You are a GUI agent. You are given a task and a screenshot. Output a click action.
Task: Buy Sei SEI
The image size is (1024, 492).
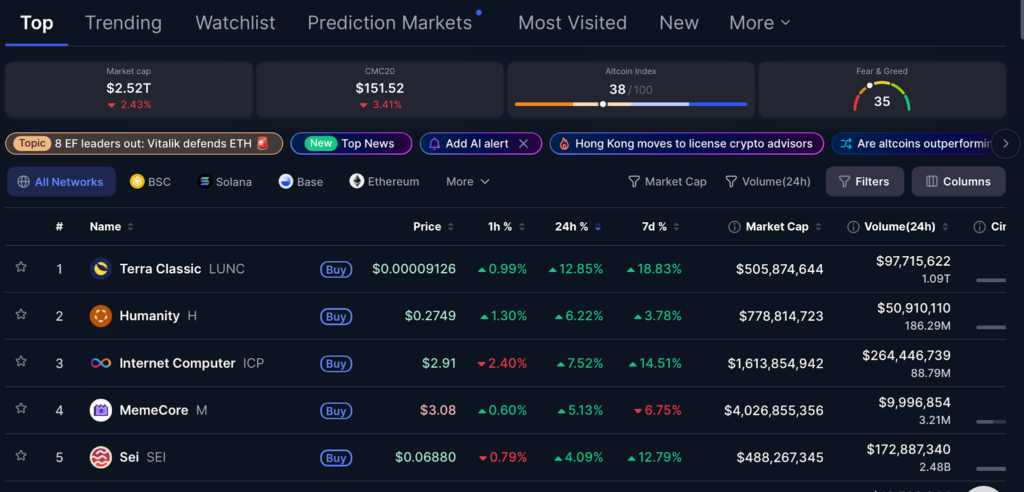pyautogui.click(x=336, y=458)
